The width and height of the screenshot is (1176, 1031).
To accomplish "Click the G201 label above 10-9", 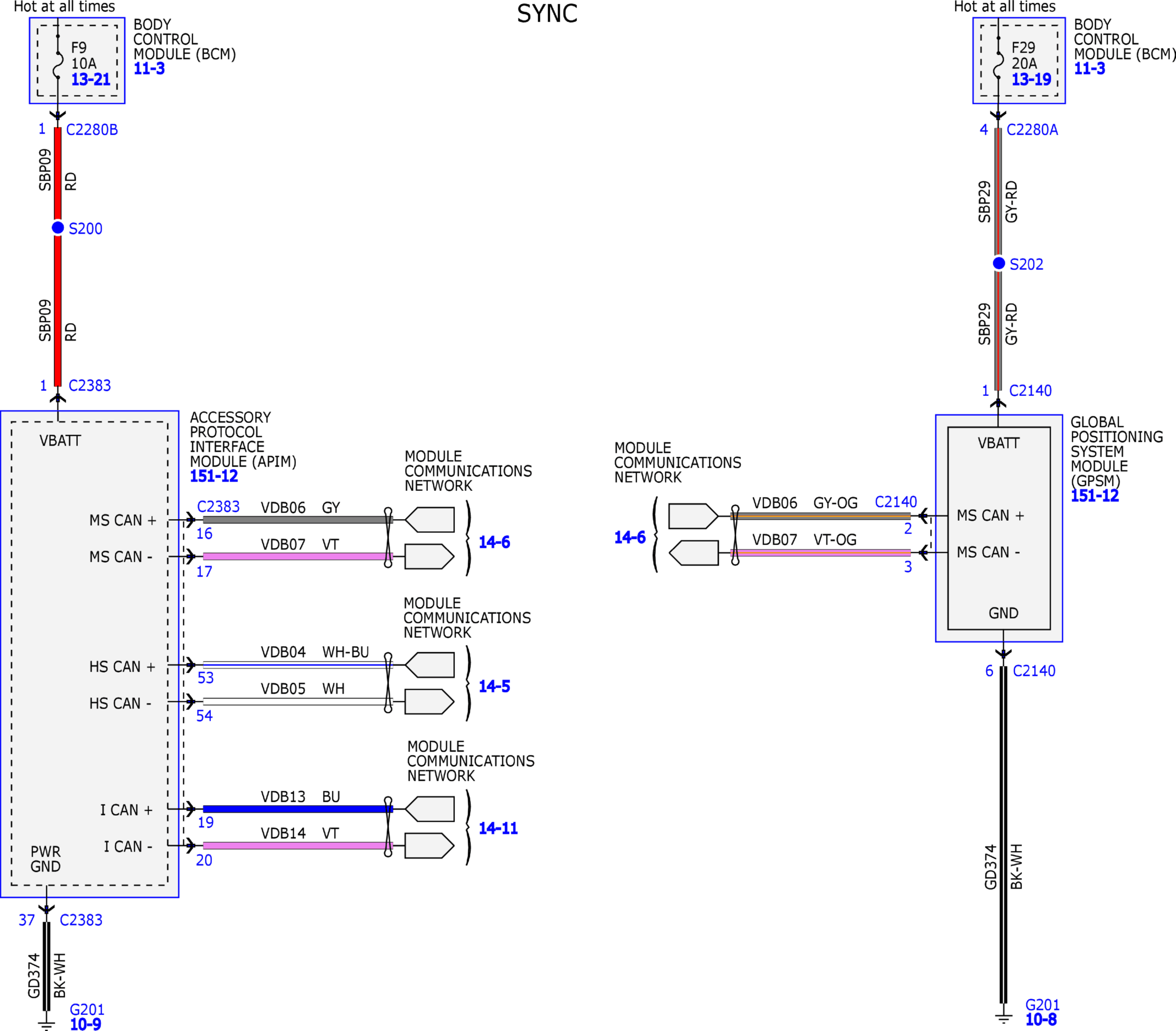I will (87, 1009).
